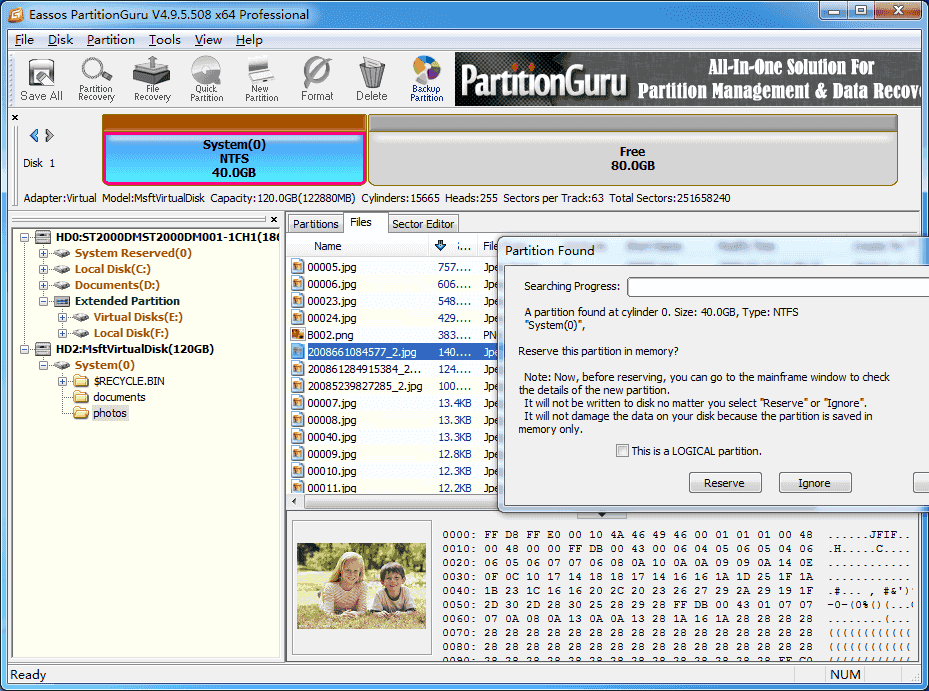Check 'This is a LOGICAL partition' box

(x=622, y=451)
